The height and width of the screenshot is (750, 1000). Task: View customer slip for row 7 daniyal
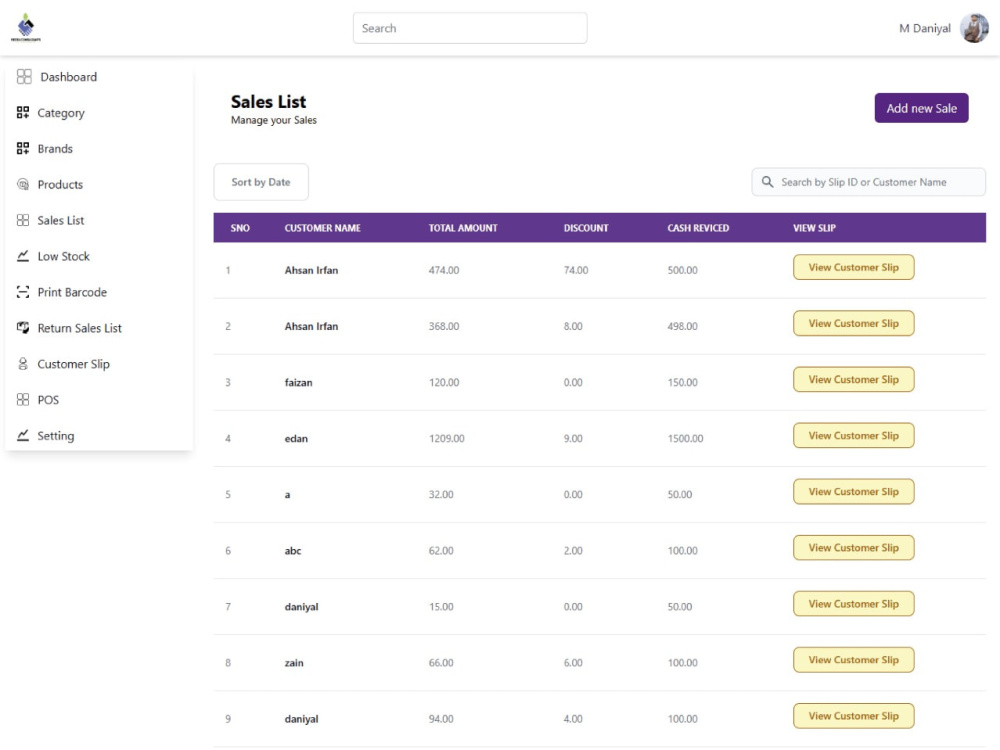click(x=853, y=604)
